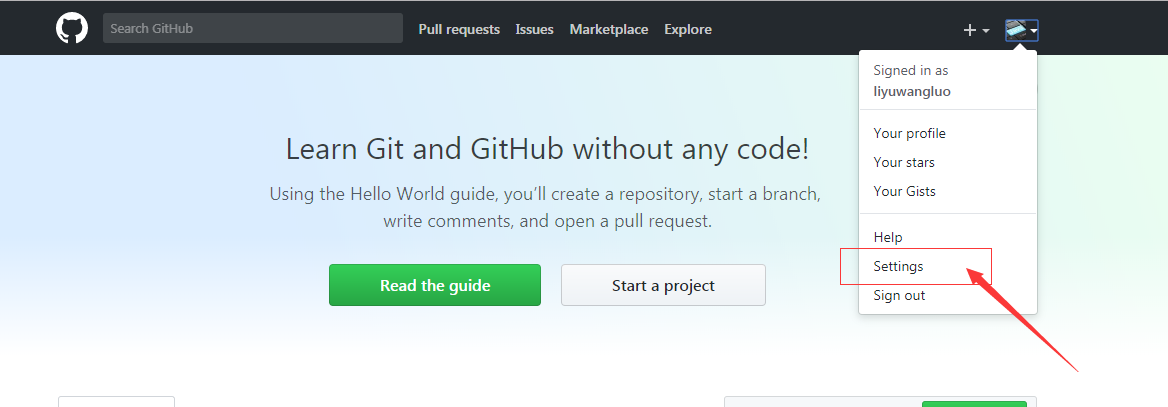This screenshot has width=1168, height=407.
Task: Focus the Search GitHub field
Action: pyautogui.click(x=253, y=28)
